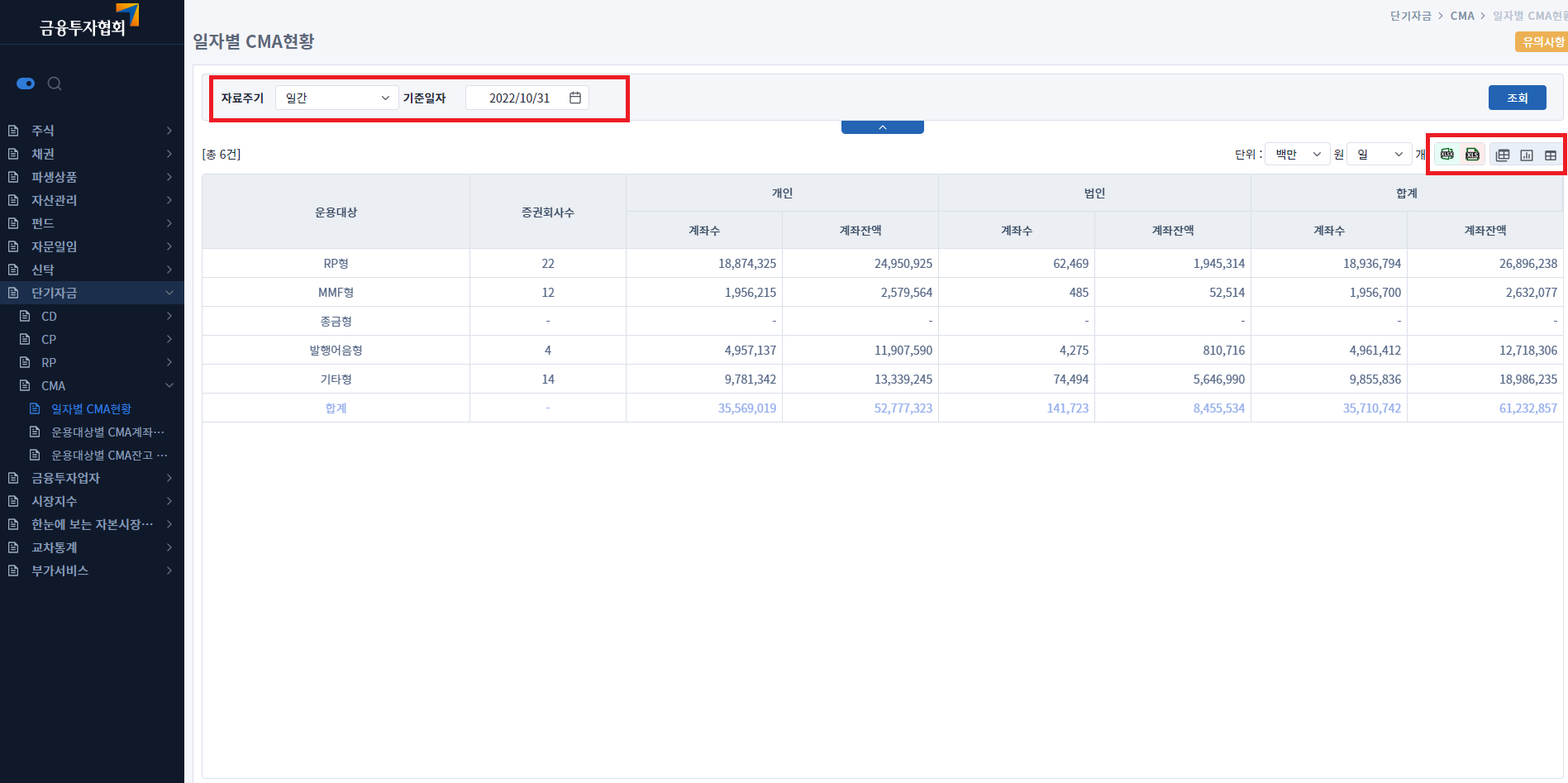Click the document icon beside 파생상품
Screen dimensions: 1568x783
tap(13, 177)
